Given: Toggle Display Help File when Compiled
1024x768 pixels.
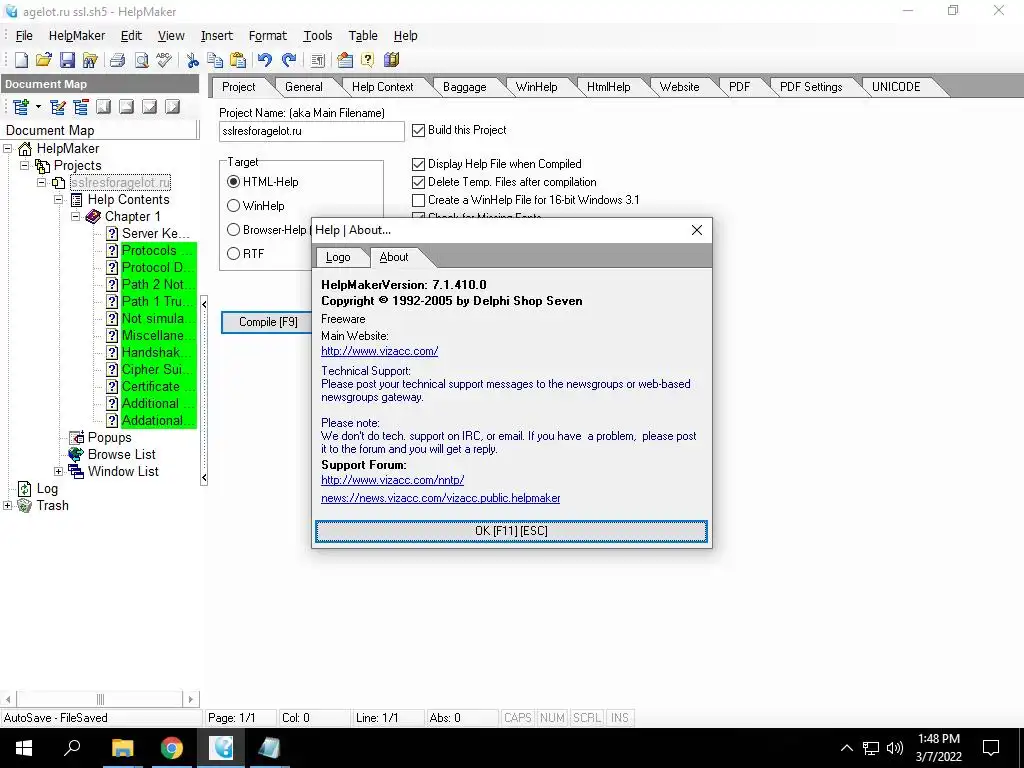Looking at the screenshot, I should coord(419,164).
